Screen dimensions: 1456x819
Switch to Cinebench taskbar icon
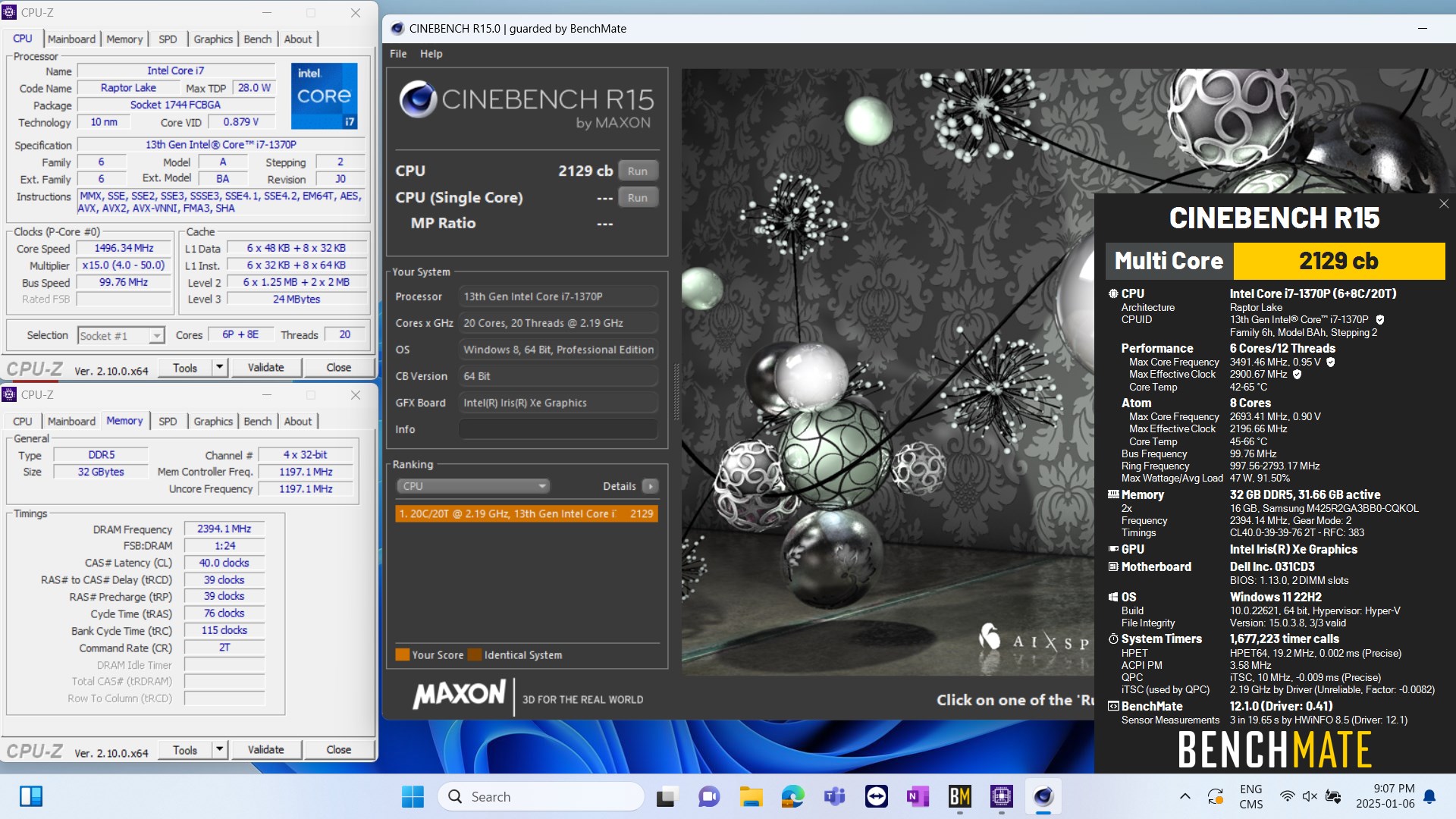click(x=1043, y=796)
